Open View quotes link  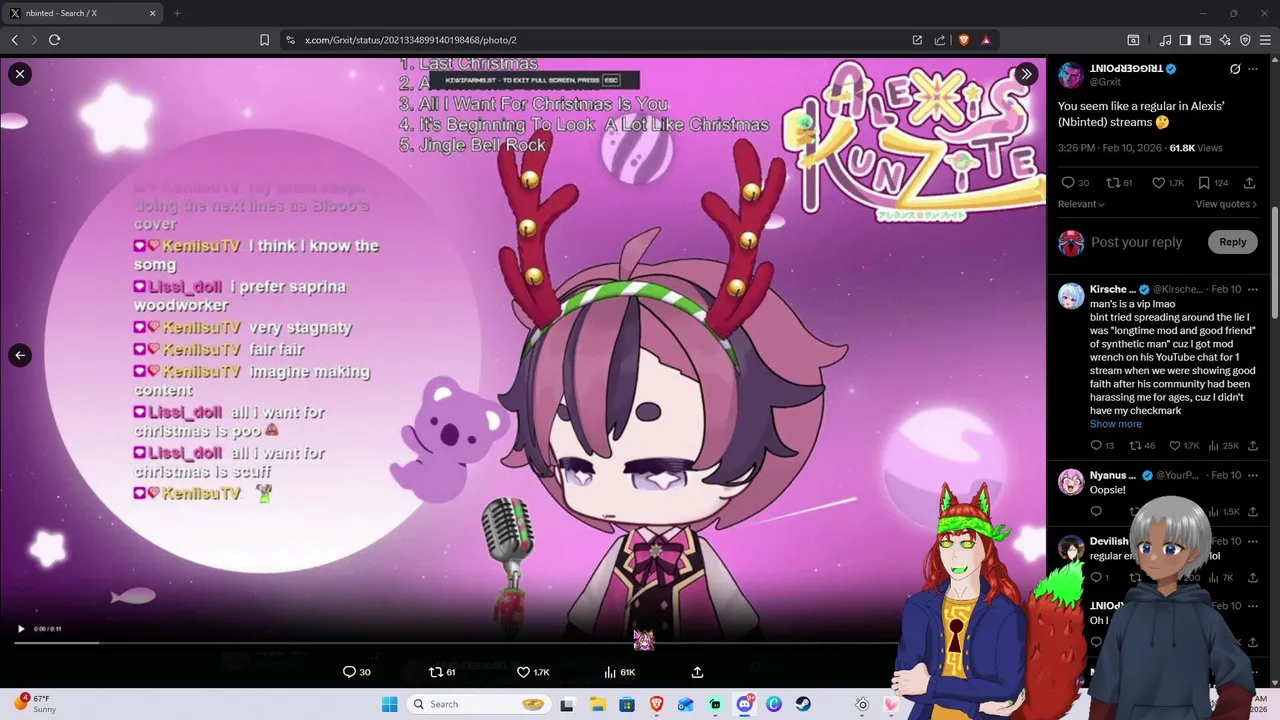1227,204
